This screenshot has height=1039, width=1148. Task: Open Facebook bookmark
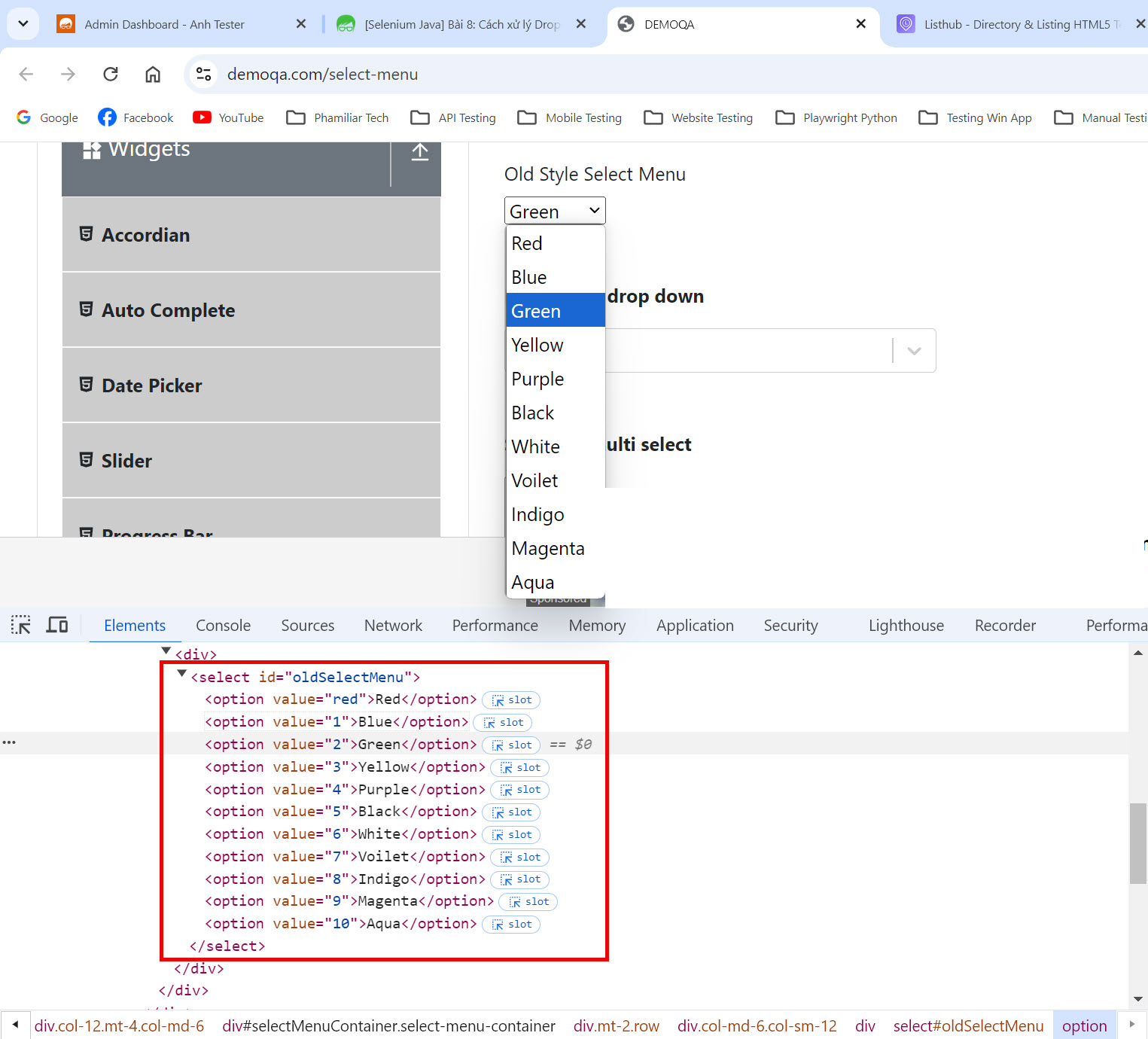point(136,117)
